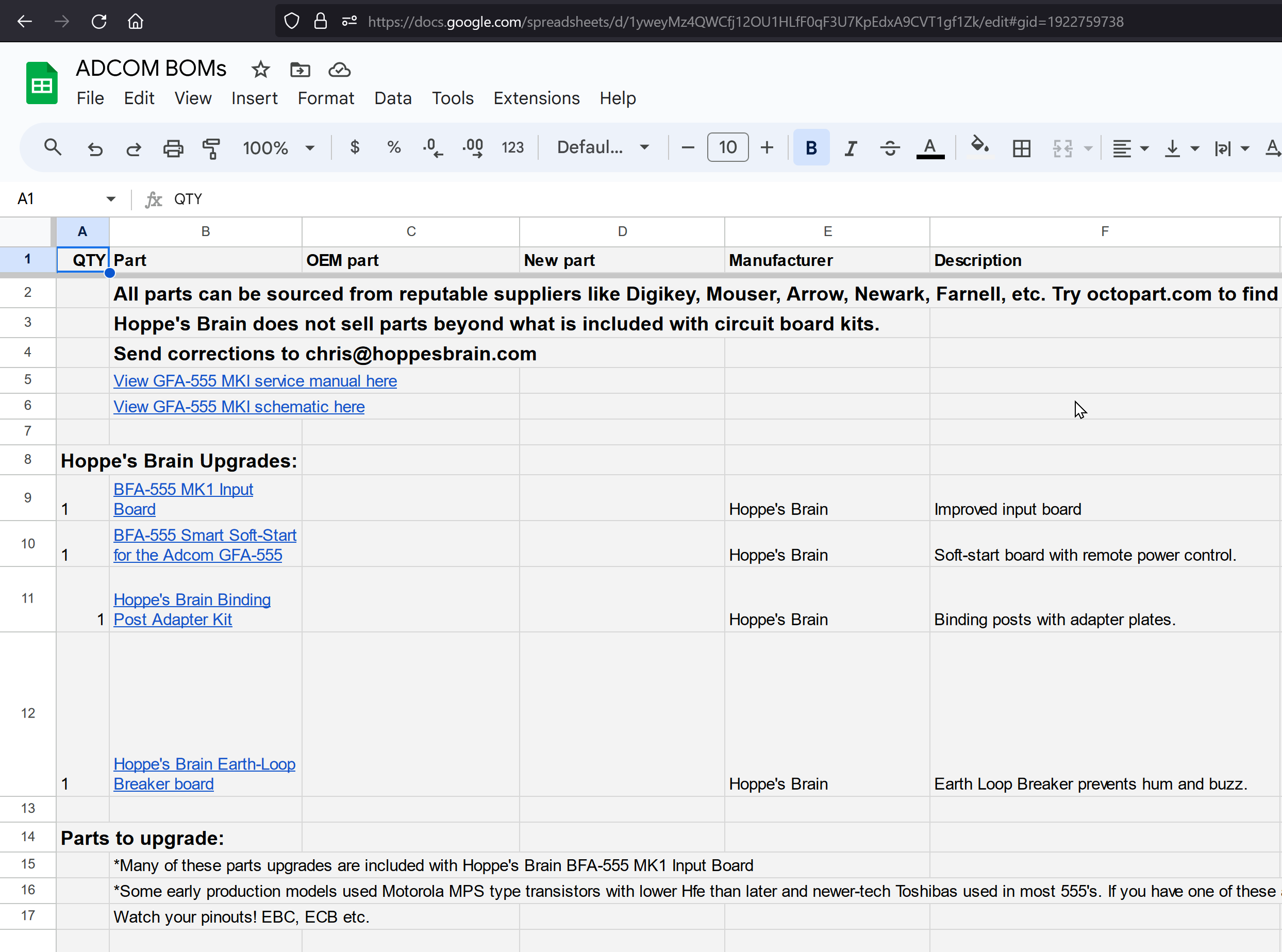The image size is (1282, 952).
Task: Open the GFA-555 MKI service manual link
Action: 255,381
